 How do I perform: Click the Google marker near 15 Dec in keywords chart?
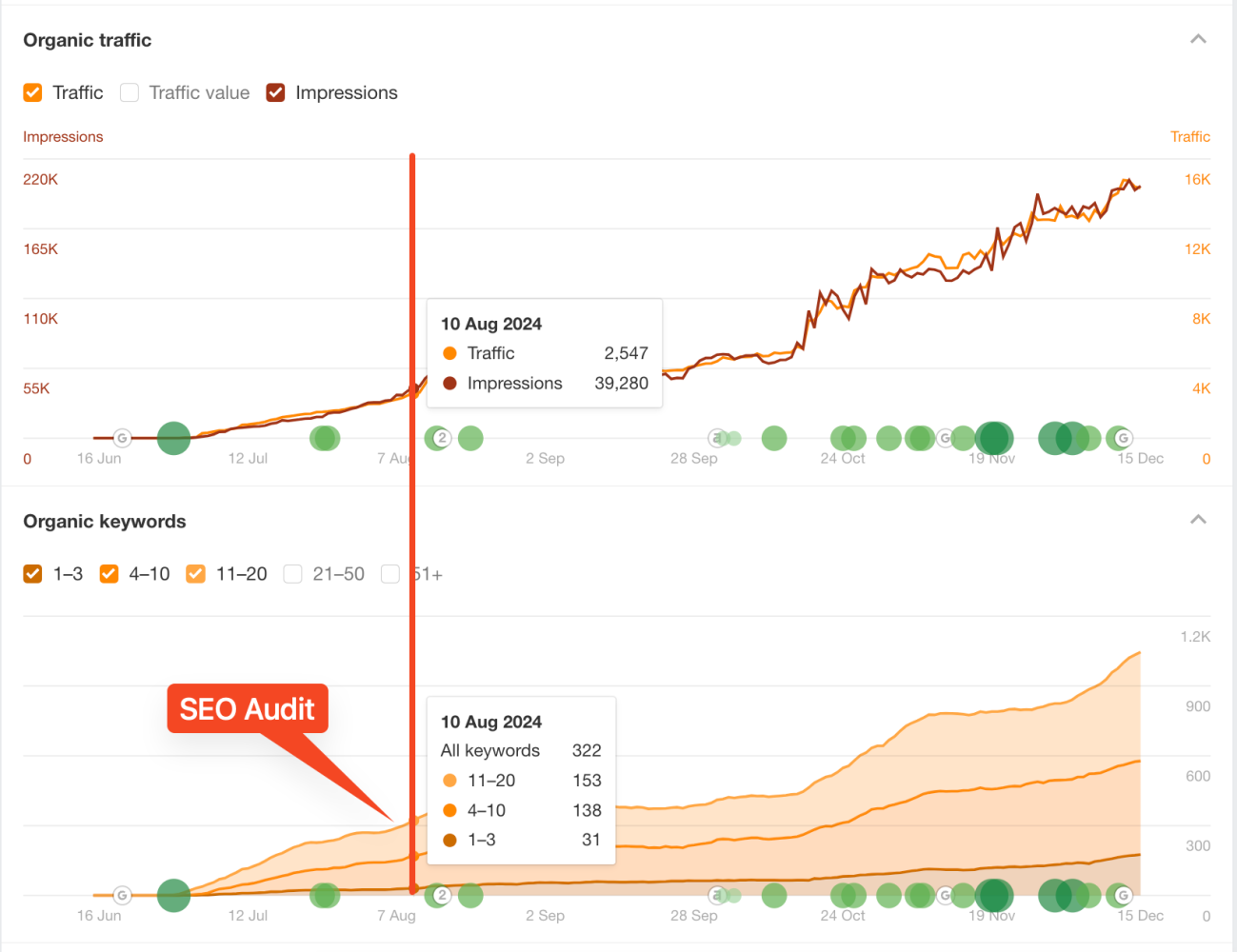point(1124,896)
